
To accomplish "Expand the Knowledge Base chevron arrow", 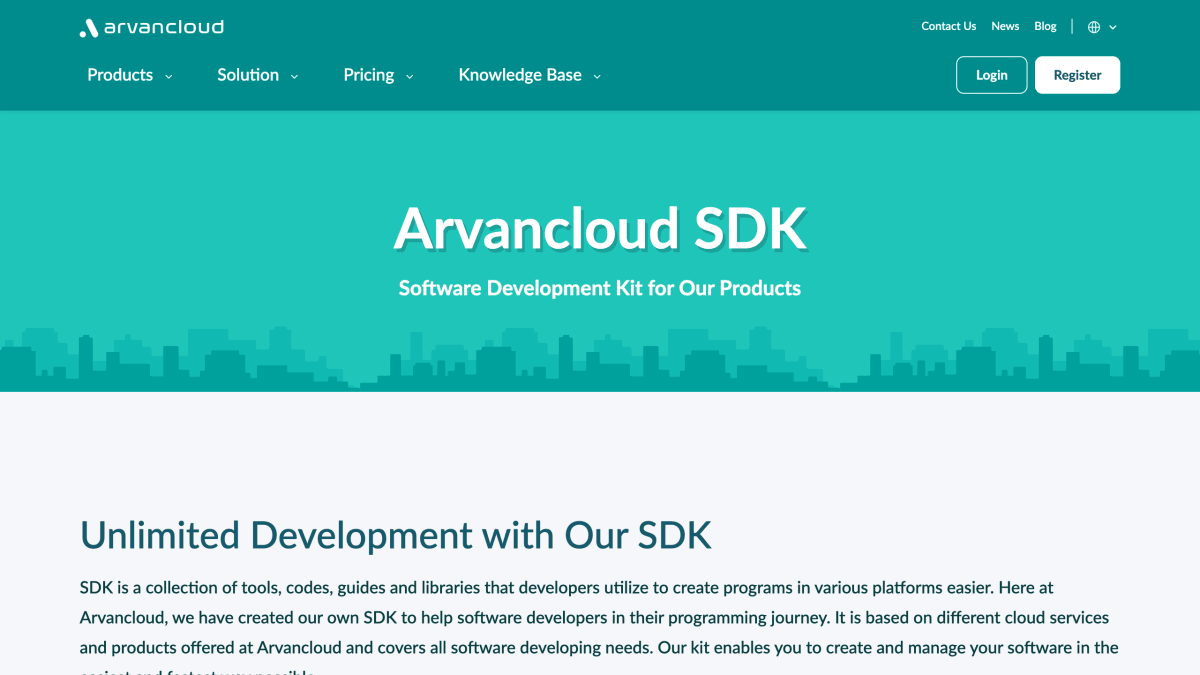I will (x=597, y=76).
